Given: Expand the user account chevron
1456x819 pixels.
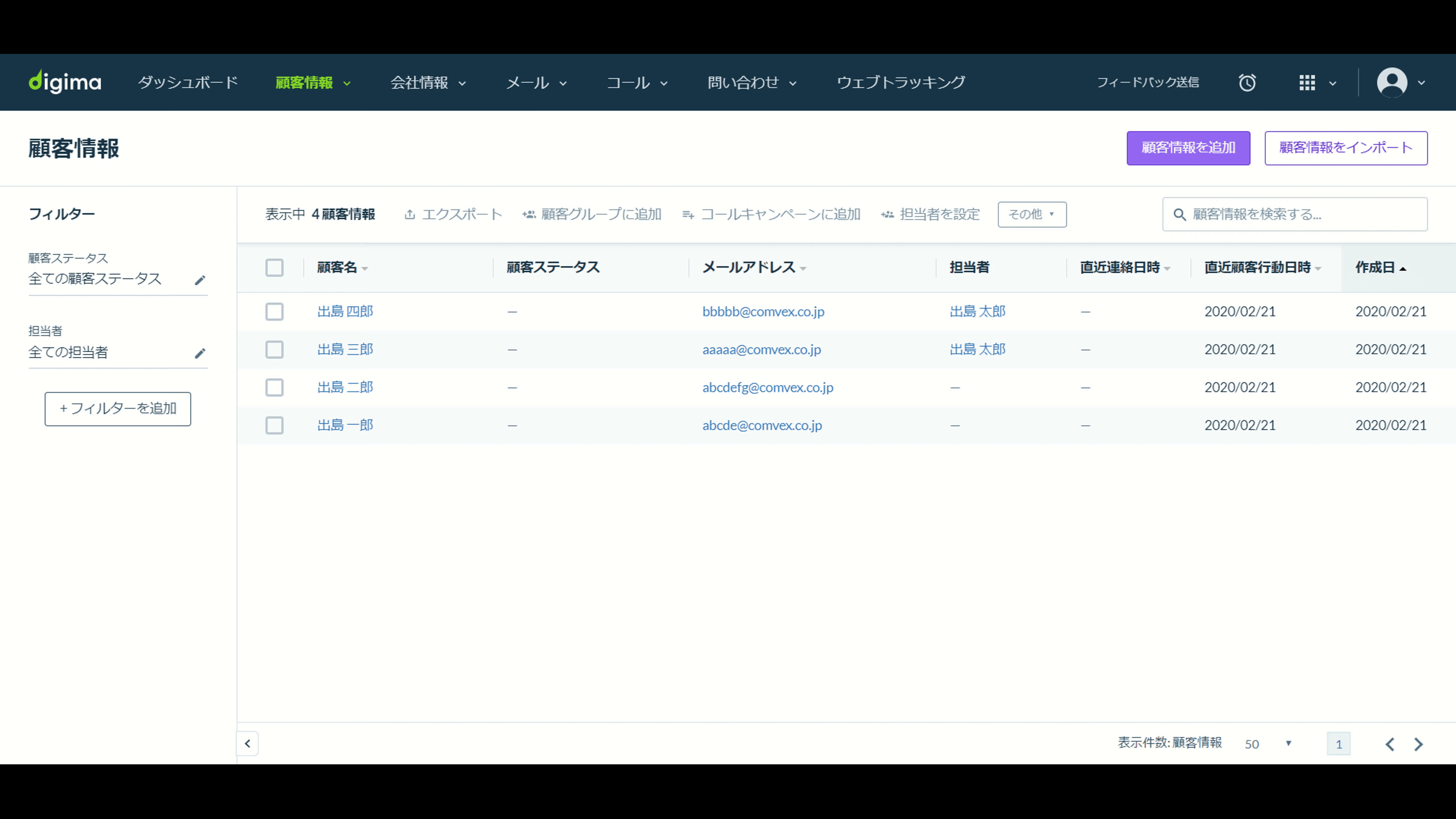Looking at the screenshot, I should point(1421,83).
